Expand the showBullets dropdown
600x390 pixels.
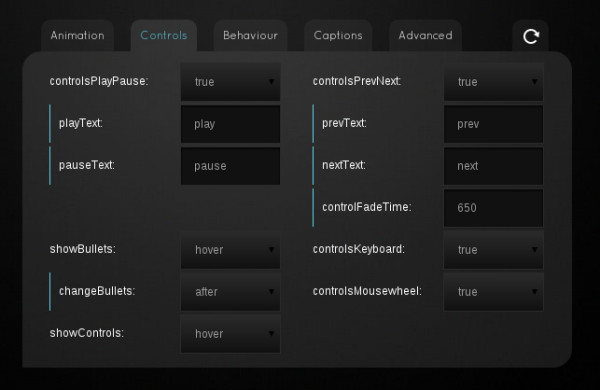(x=230, y=250)
